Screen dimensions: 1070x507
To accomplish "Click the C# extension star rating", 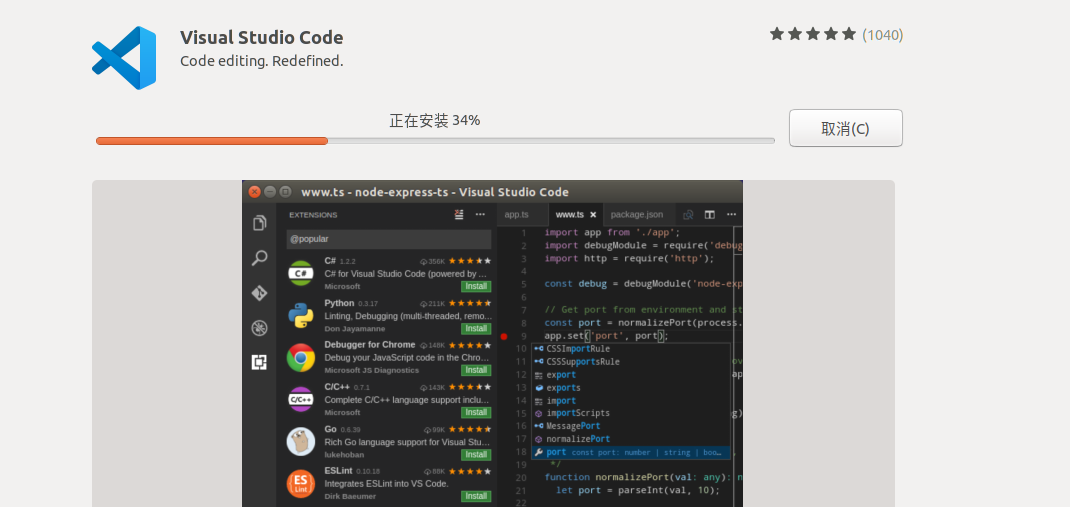I will [x=470, y=261].
